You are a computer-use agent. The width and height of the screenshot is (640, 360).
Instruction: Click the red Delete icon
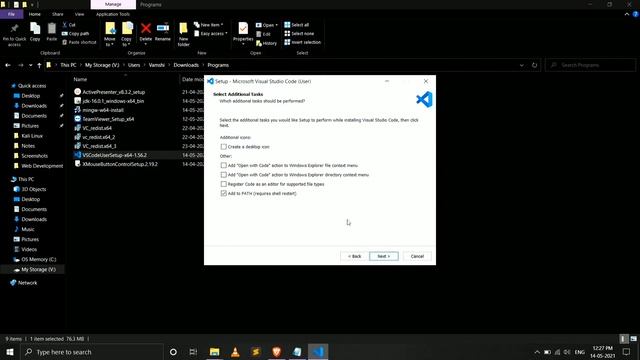click(x=146, y=29)
